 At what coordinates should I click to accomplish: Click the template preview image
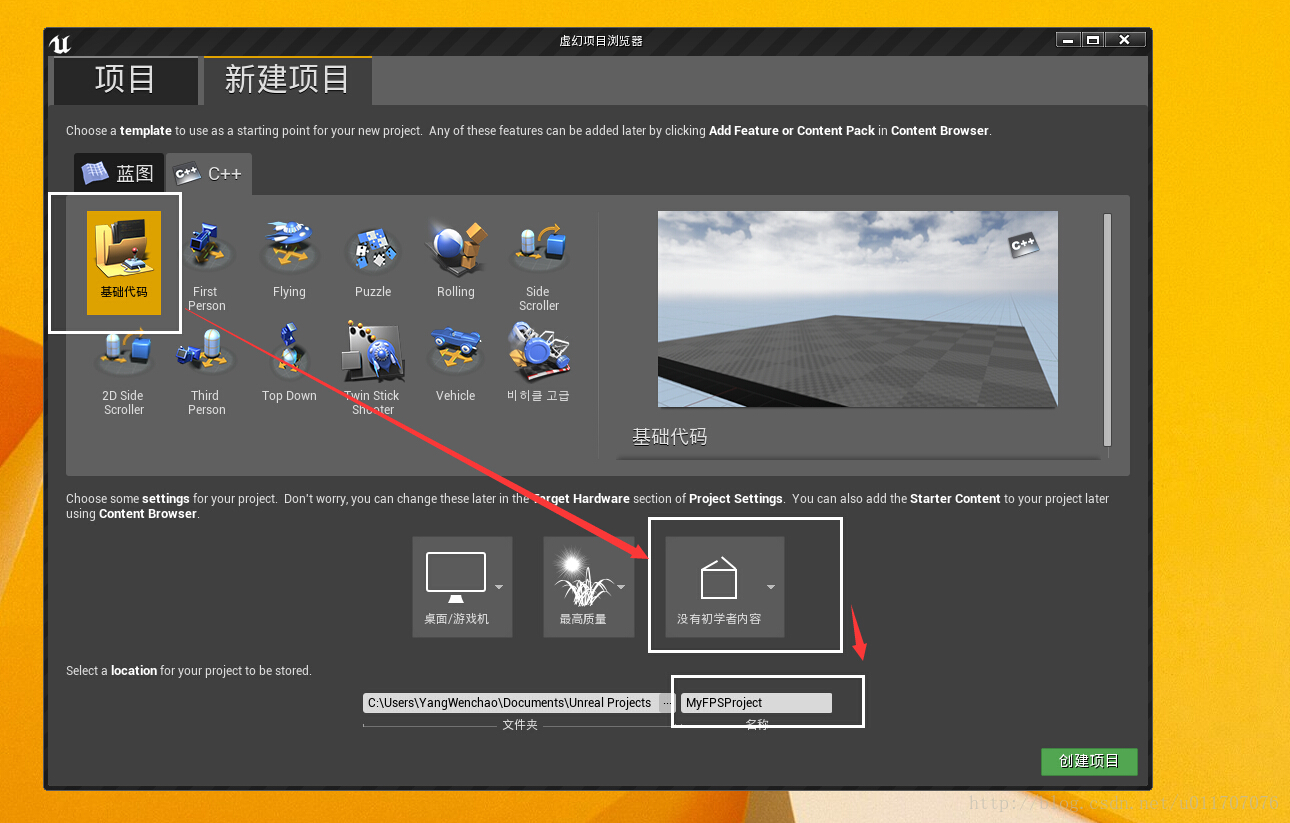coord(858,309)
